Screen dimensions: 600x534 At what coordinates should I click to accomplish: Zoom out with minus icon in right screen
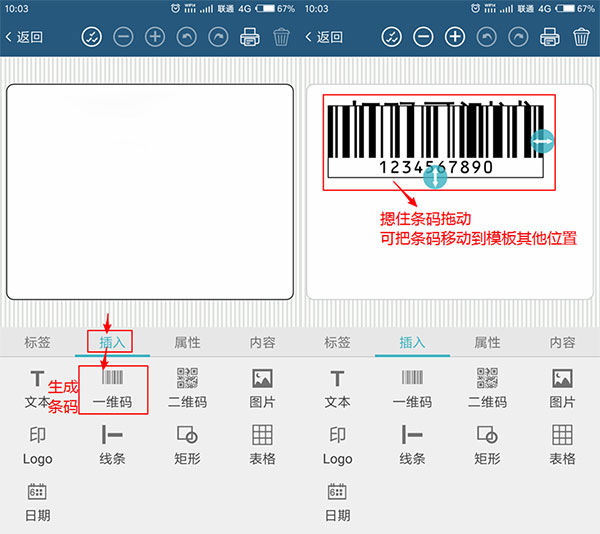[x=423, y=37]
